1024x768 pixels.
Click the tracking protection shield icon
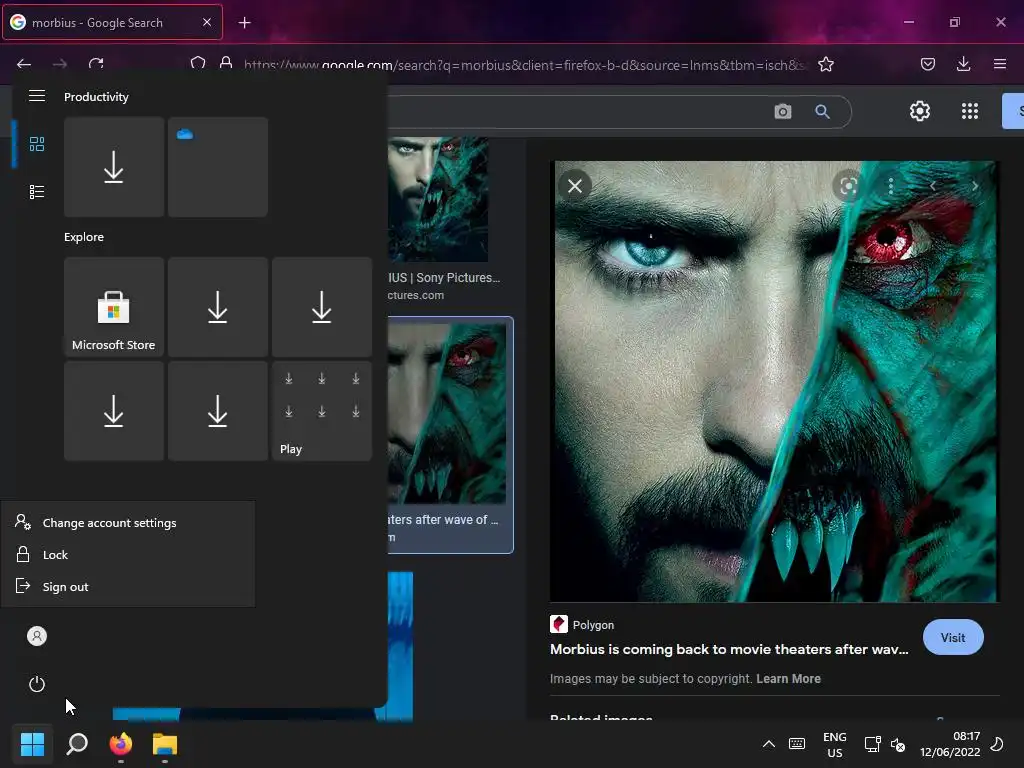click(198, 64)
